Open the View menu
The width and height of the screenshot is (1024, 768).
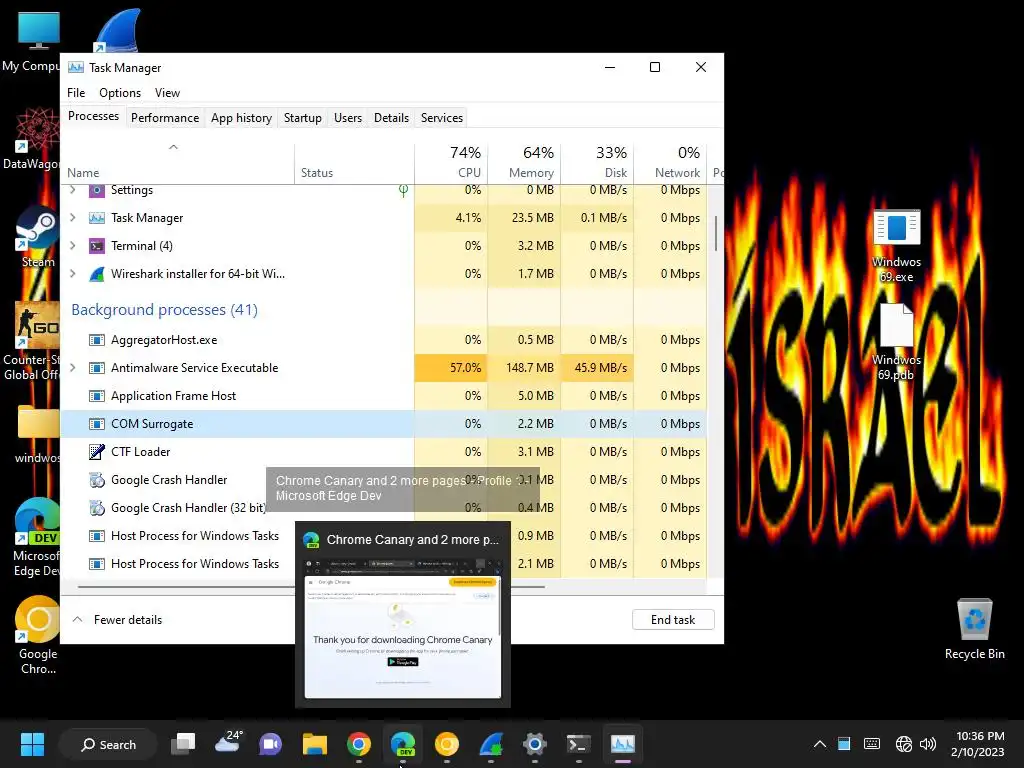tap(167, 93)
